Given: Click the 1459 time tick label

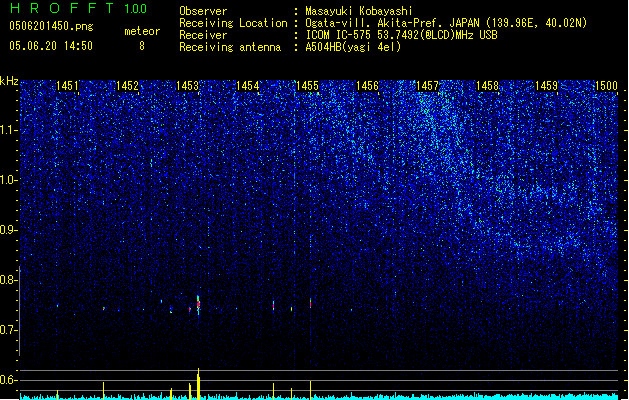Looking at the screenshot, I should [x=547, y=85].
